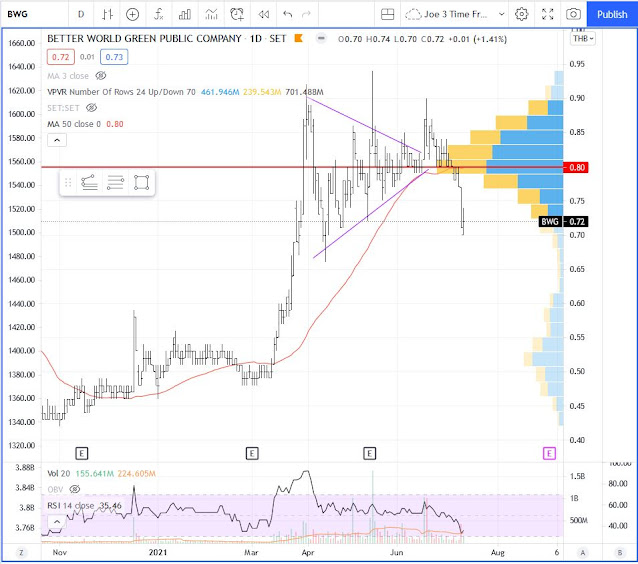Select the Vol 20 indicator label
Image resolution: width=638 pixels, height=564 pixels.
click(x=59, y=474)
